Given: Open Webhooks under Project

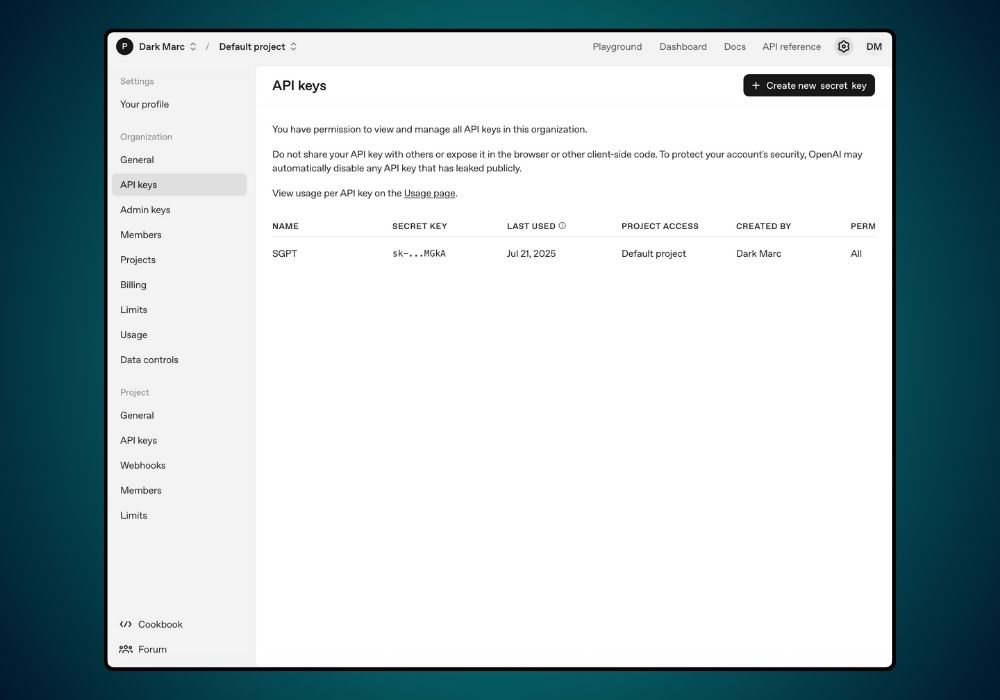Looking at the screenshot, I should (143, 465).
